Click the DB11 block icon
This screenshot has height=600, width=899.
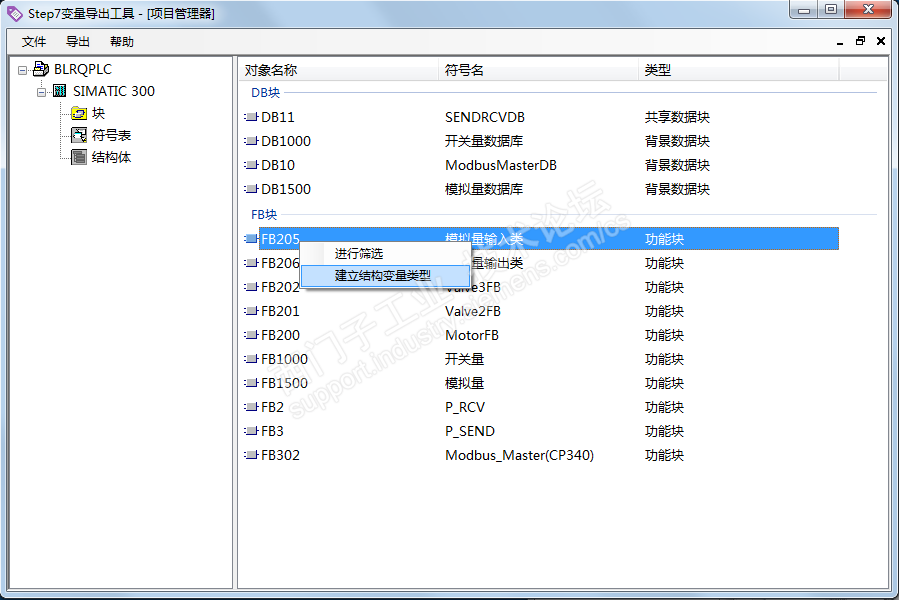point(252,117)
